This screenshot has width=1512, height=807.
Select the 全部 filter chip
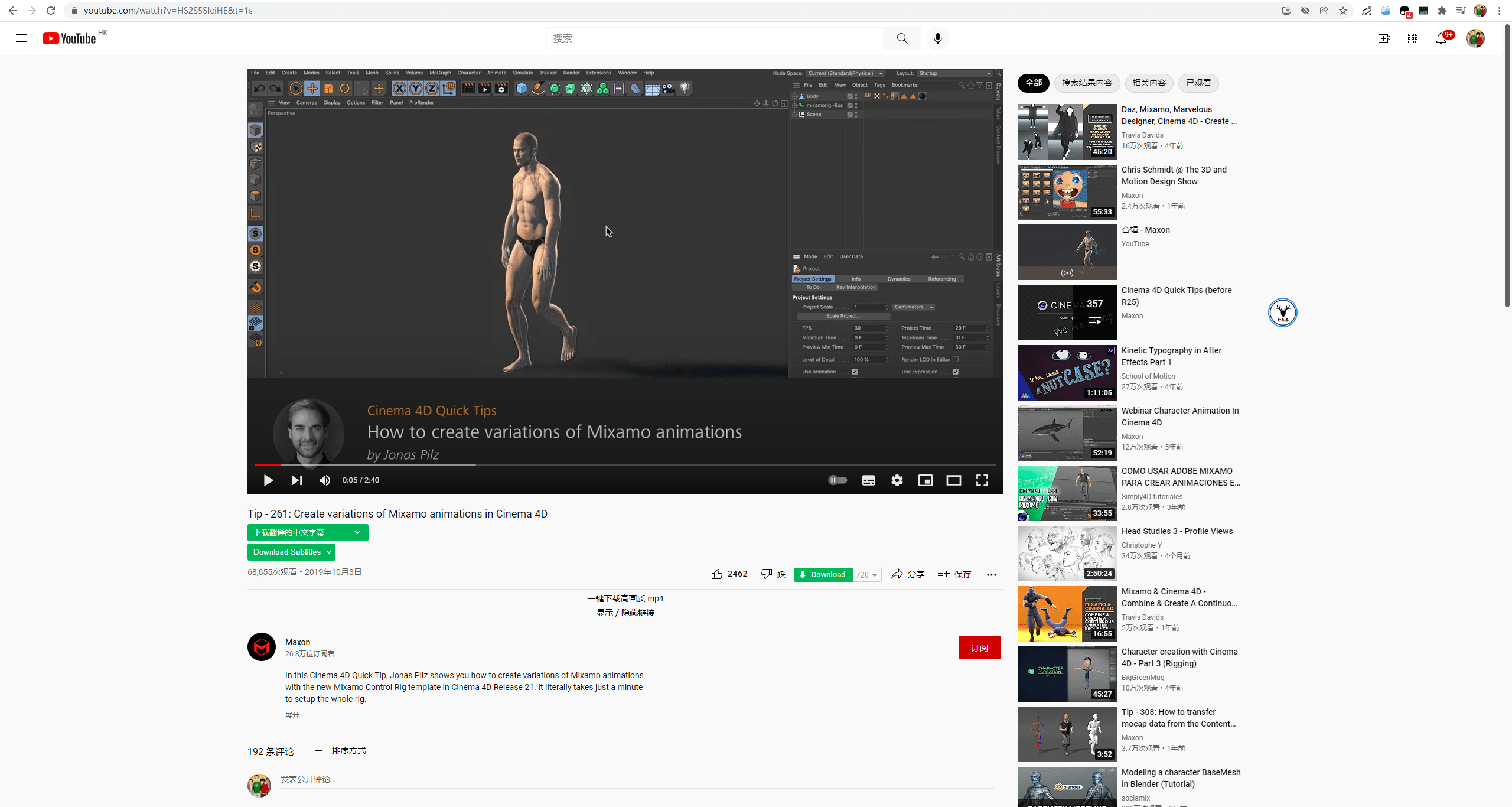pos(1033,83)
